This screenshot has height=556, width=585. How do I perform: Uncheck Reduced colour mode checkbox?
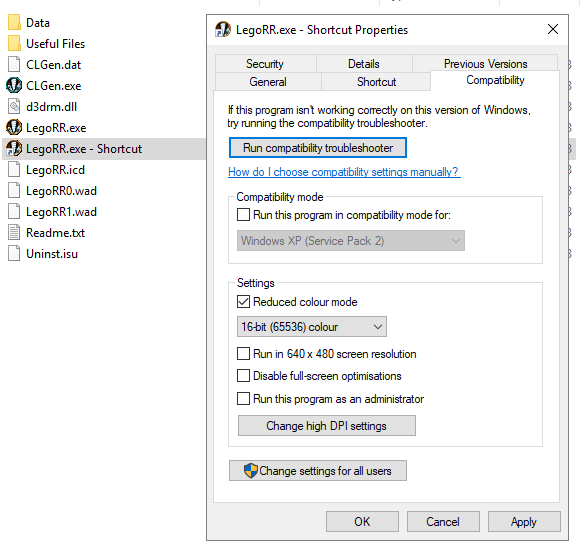click(243, 302)
